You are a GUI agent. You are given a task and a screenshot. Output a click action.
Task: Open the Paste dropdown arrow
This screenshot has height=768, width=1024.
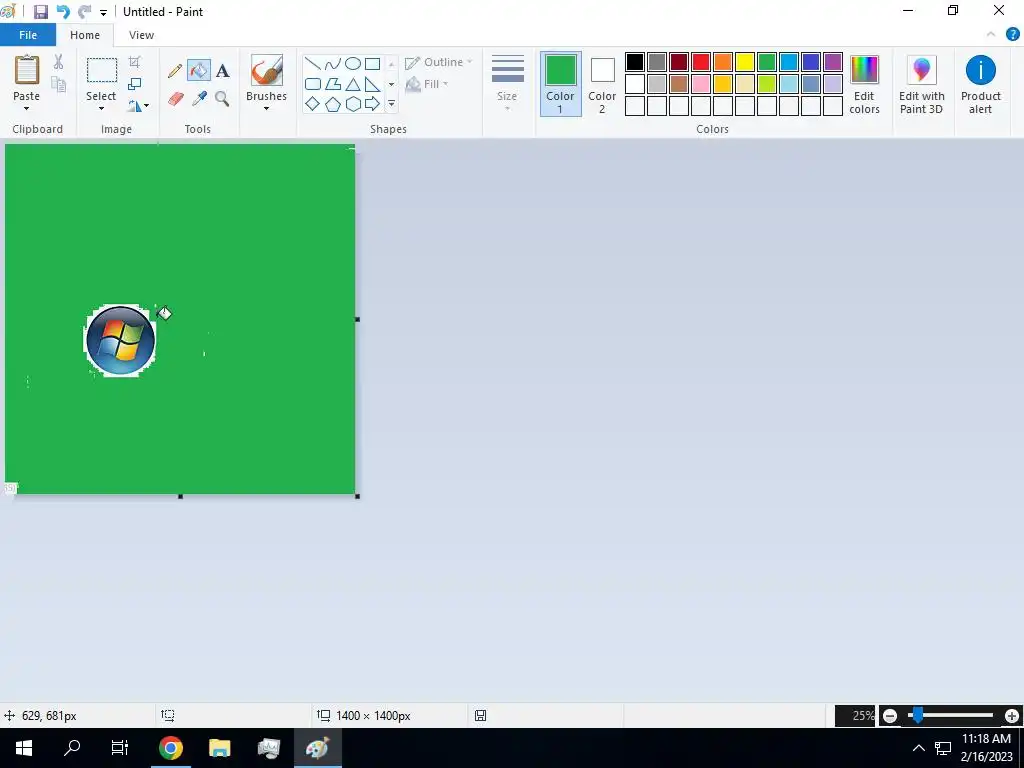point(27,108)
